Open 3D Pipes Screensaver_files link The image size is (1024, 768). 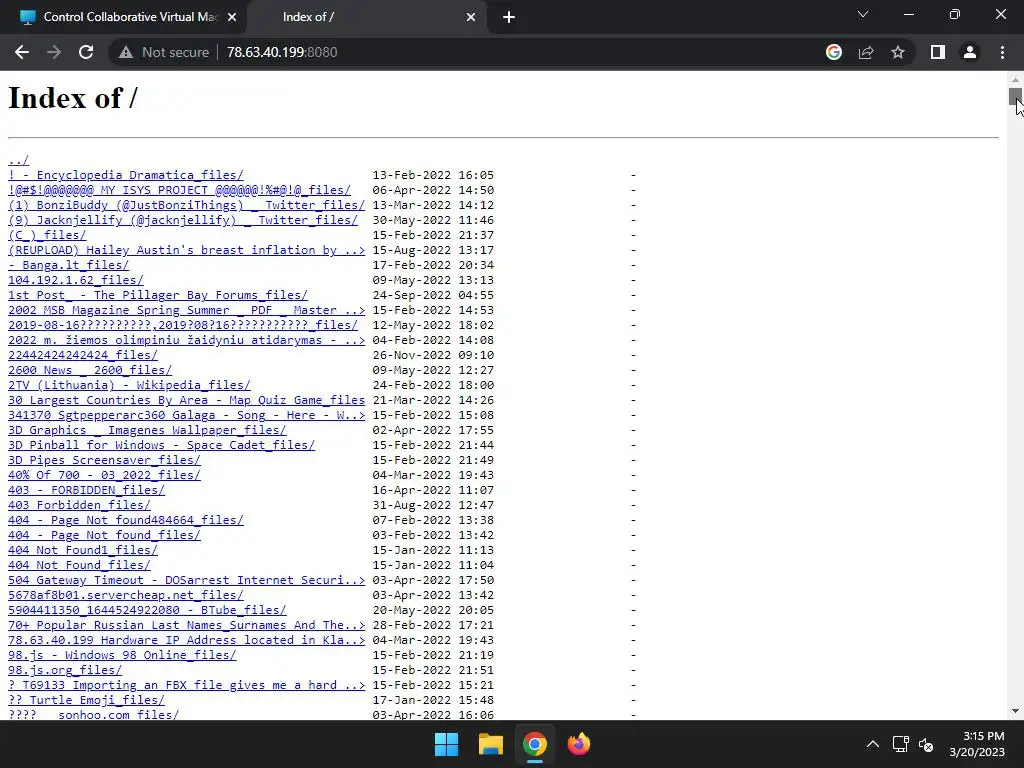[x=104, y=460]
